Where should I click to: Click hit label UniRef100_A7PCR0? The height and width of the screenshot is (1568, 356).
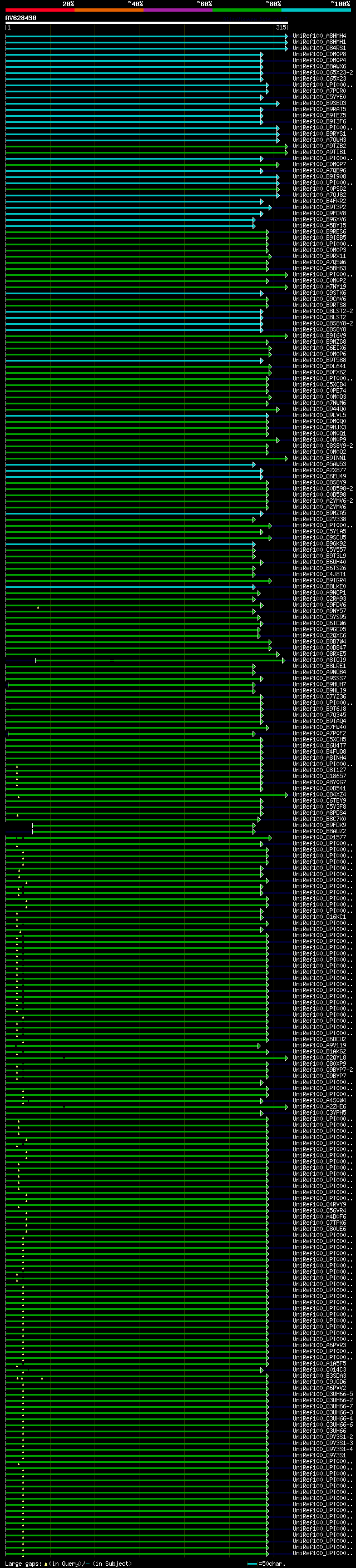click(319, 91)
